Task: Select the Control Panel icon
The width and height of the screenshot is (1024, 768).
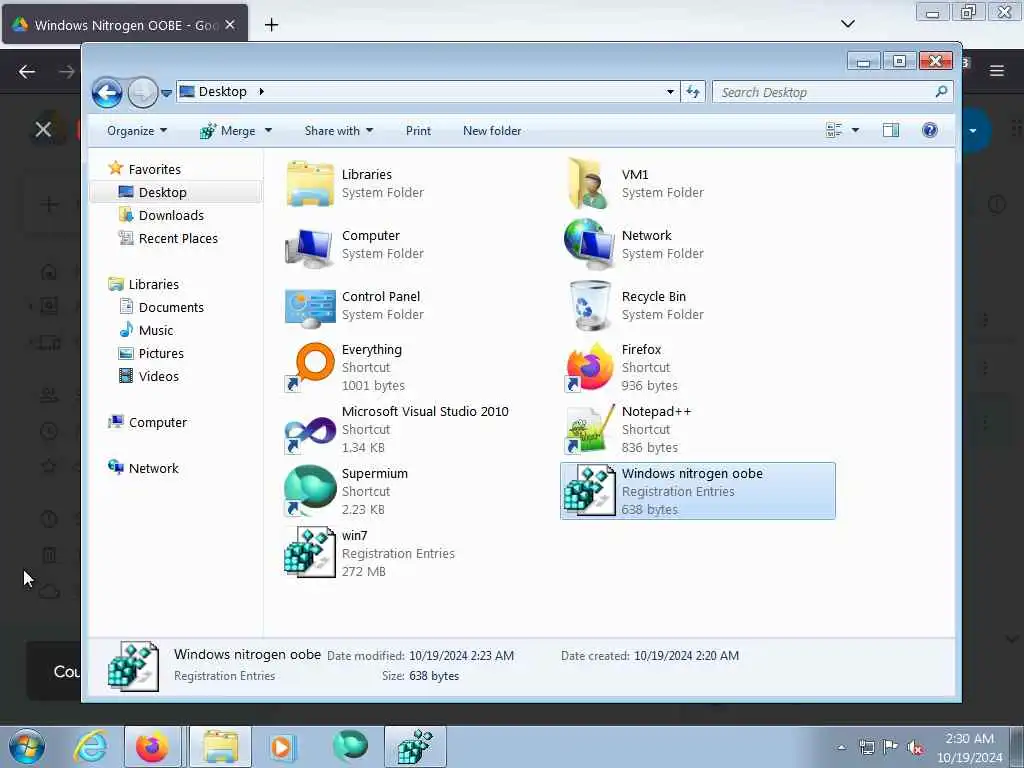Action: pos(310,307)
